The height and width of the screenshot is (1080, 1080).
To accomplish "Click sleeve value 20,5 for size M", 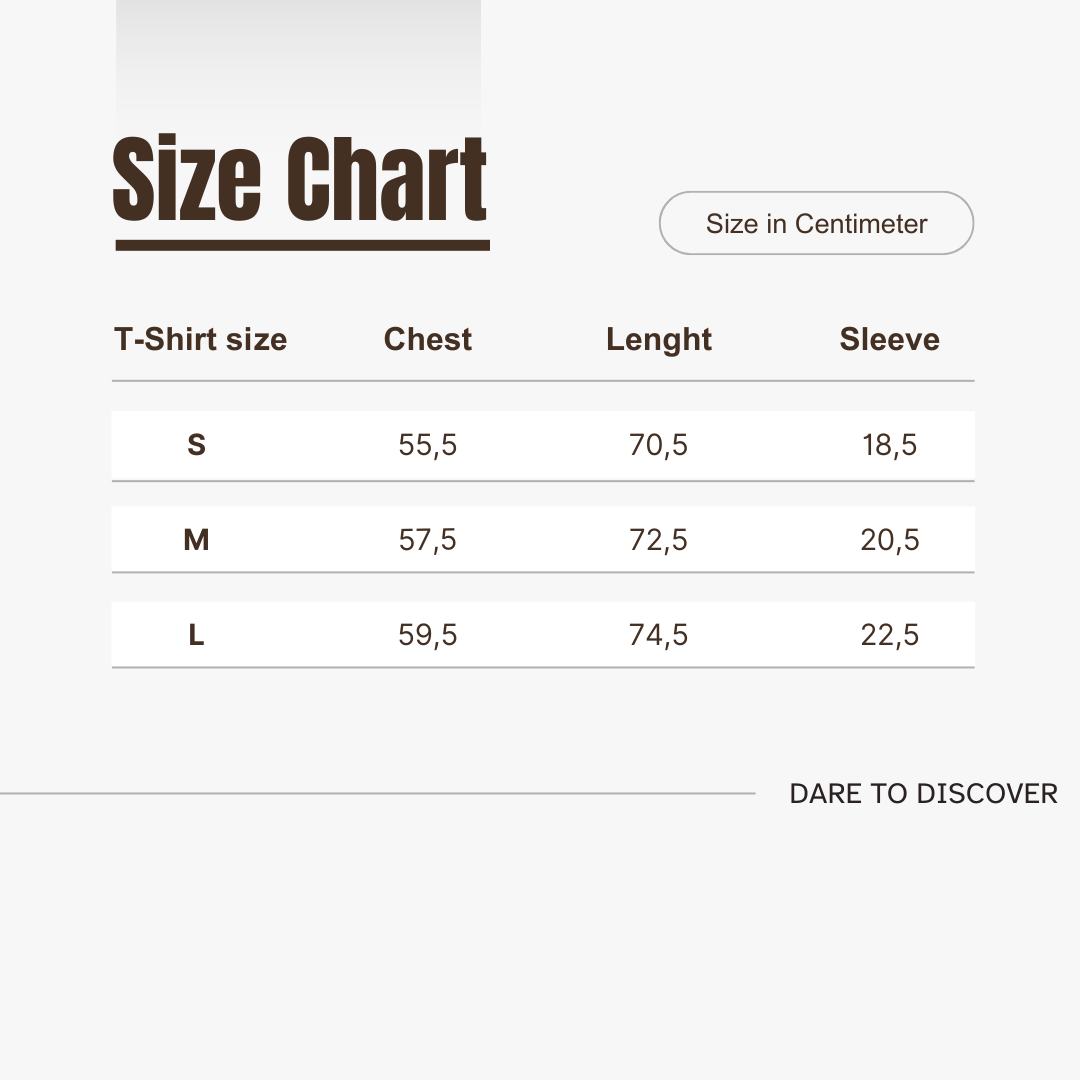I will click(889, 540).
